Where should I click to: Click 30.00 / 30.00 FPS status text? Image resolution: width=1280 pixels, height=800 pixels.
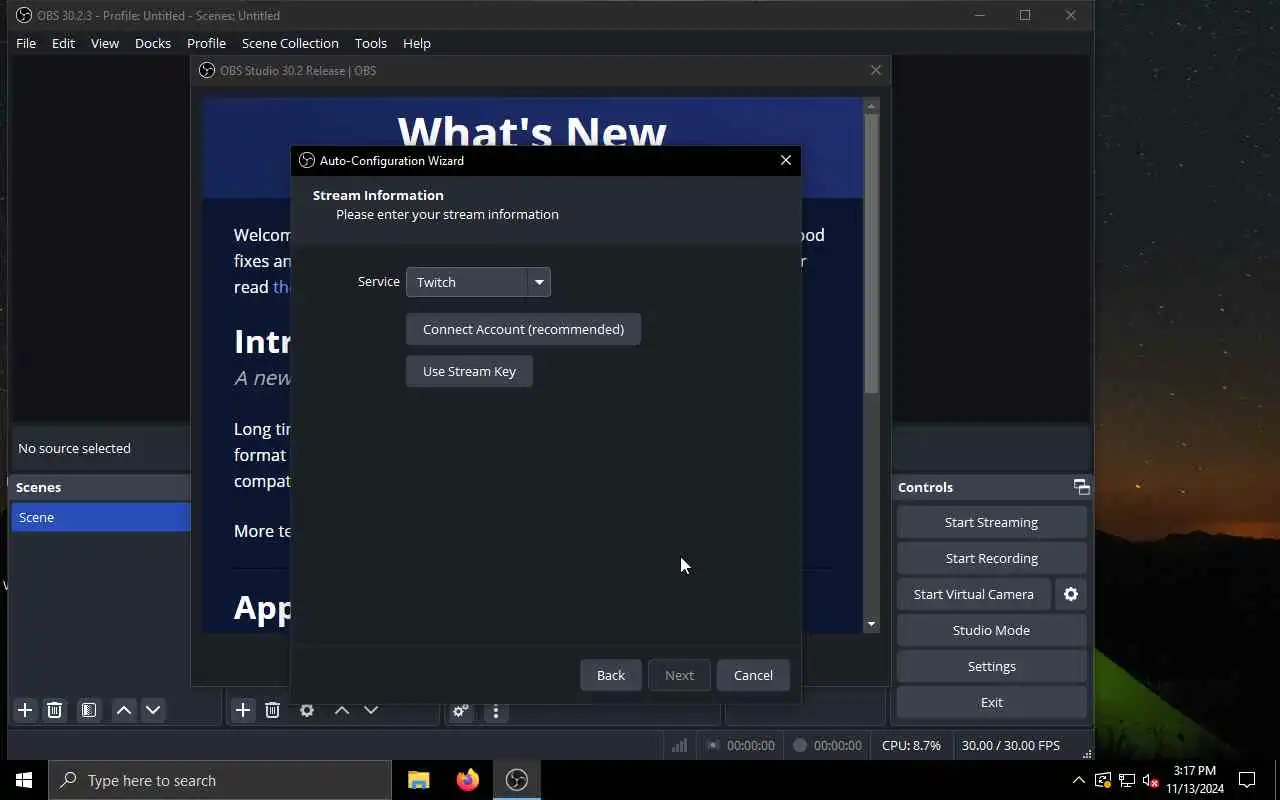[x=1011, y=745]
